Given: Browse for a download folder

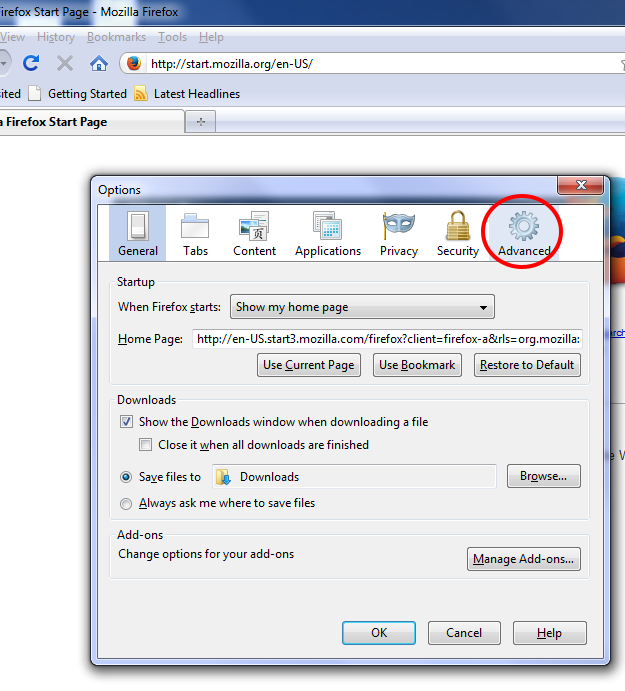Looking at the screenshot, I should (x=543, y=476).
